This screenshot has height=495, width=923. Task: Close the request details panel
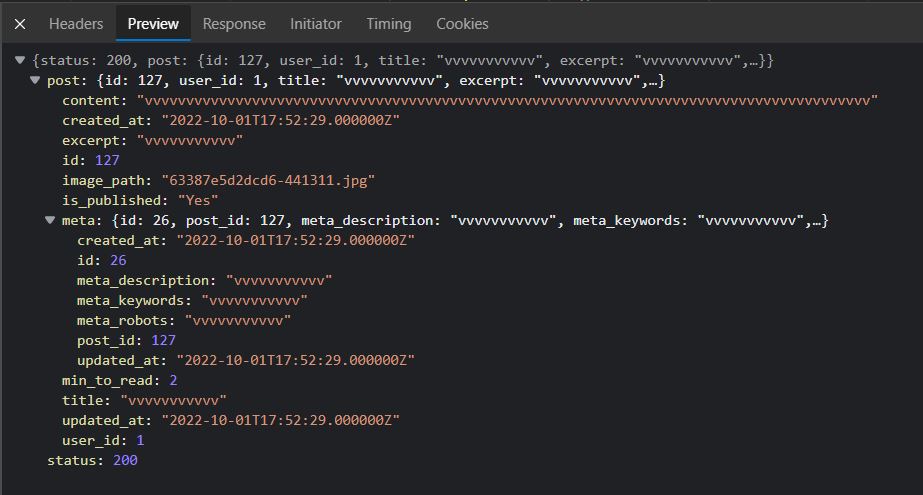click(20, 24)
